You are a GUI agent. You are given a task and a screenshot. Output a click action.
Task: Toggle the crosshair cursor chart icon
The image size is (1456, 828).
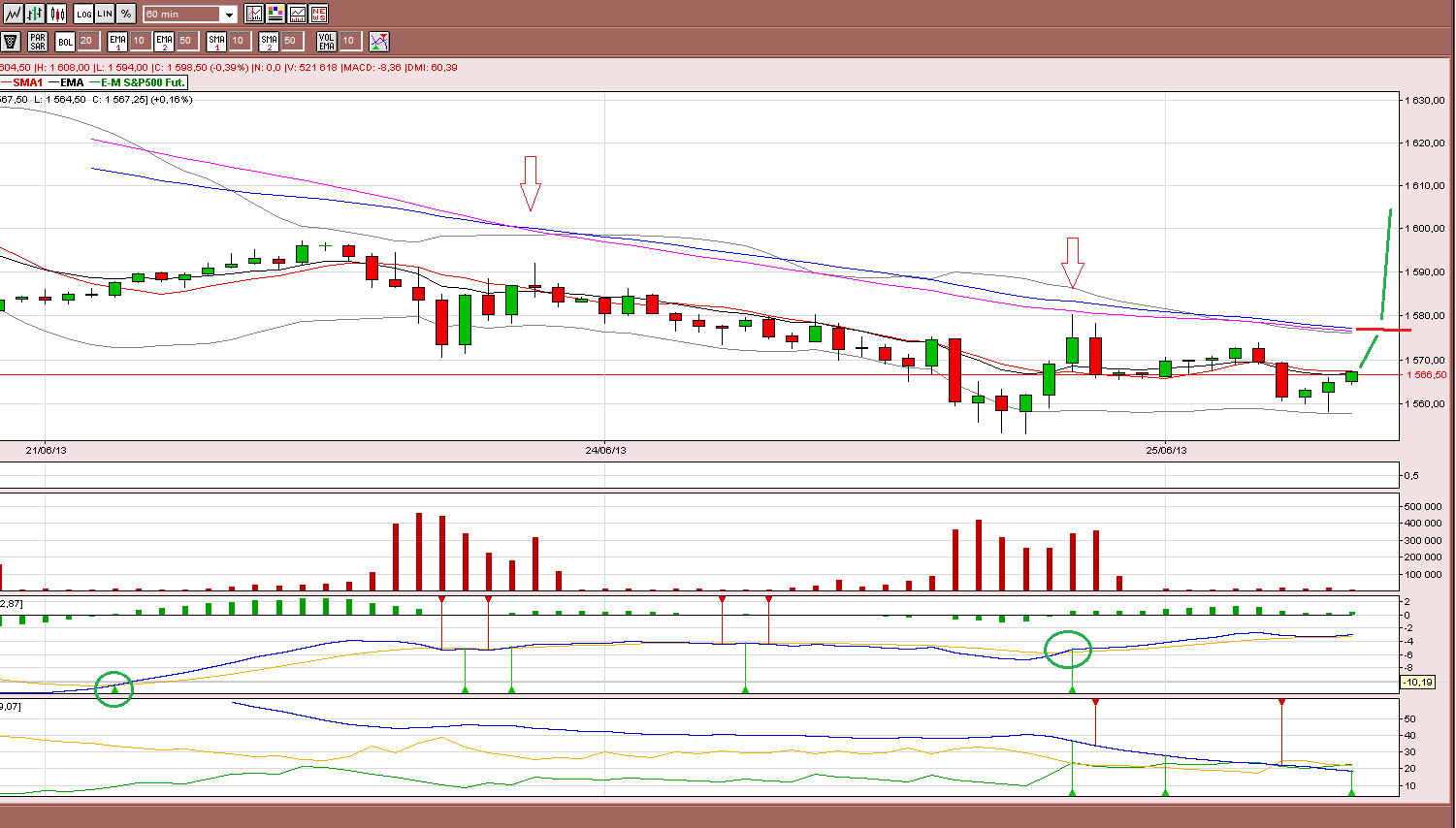(x=254, y=14)
